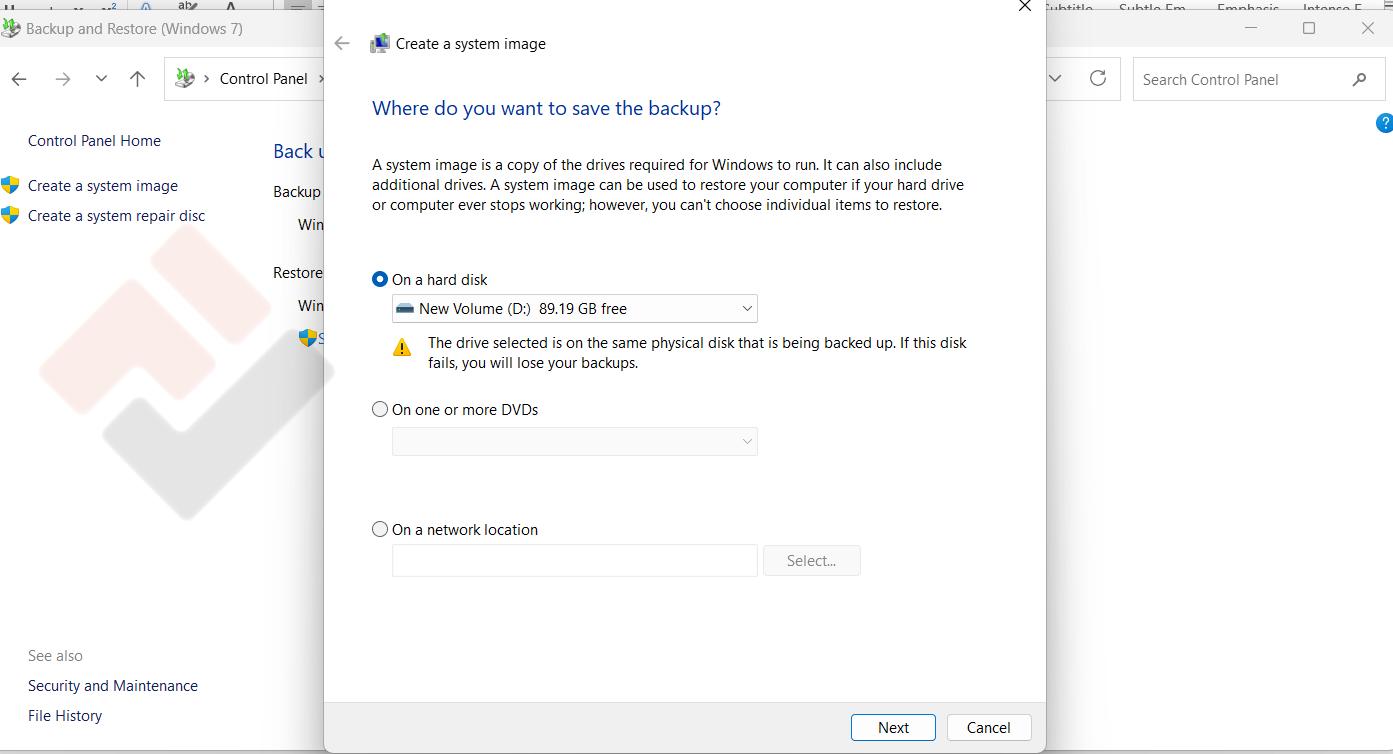The height and width of the screenshot is (754, 1393).
Task: Select the On a hard disk option
Action: coord(380,280)
